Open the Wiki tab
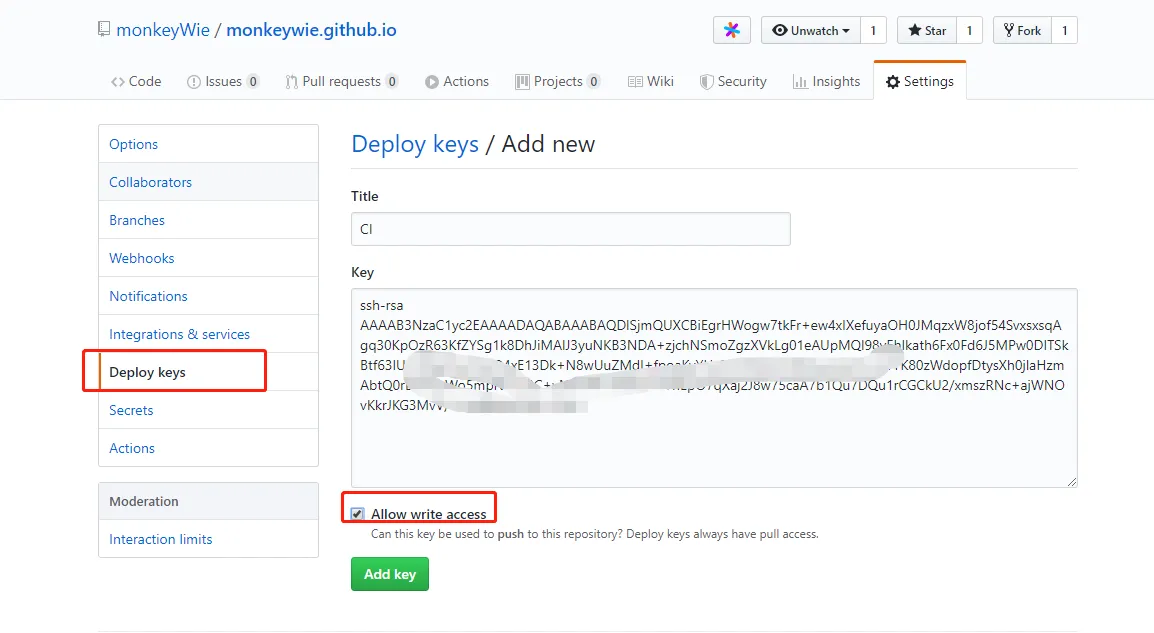Image resolution: width=1154 pixels, height=633 pixels. (x=651, y=82)
